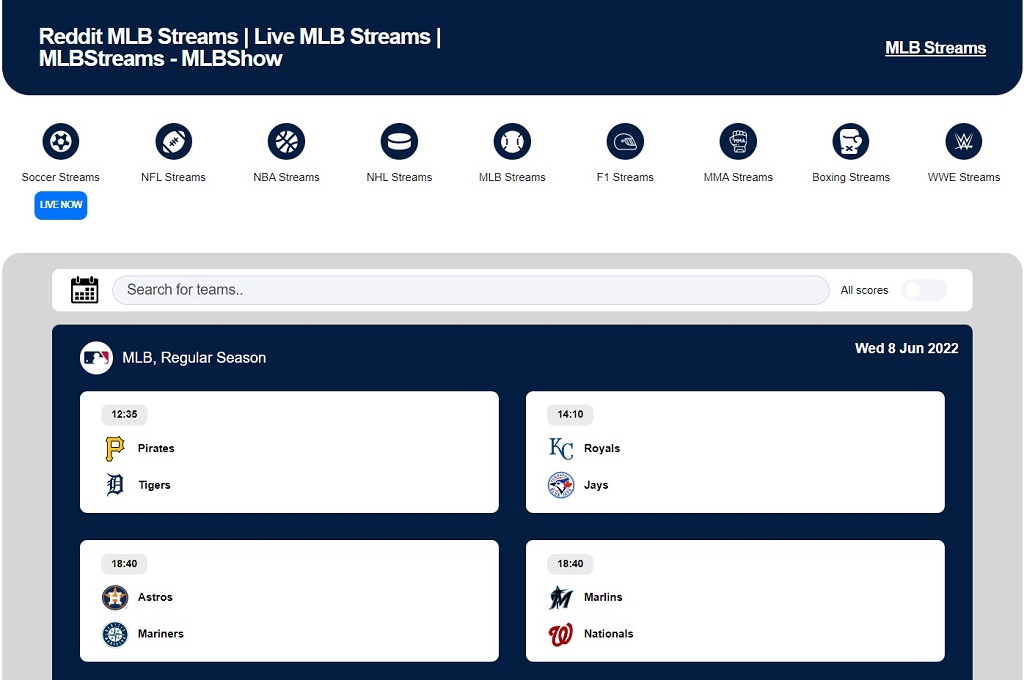1024x680 pixels.
Task: Open the MMA Streams glove icon
Action: tap(739, 141)
